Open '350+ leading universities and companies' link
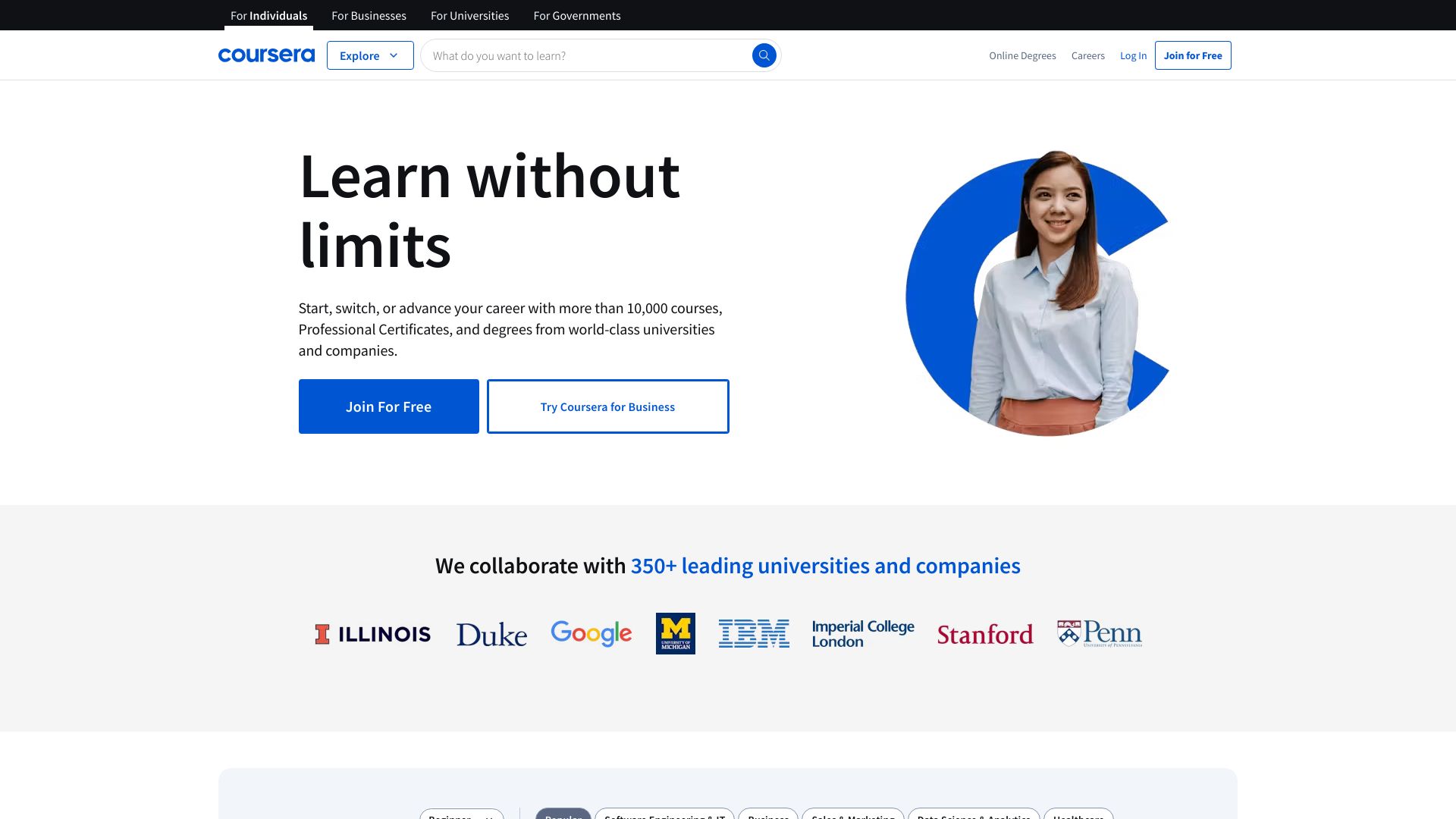Image resolution: width=1456 pixels, height=819 pixels. click(825, 566)
